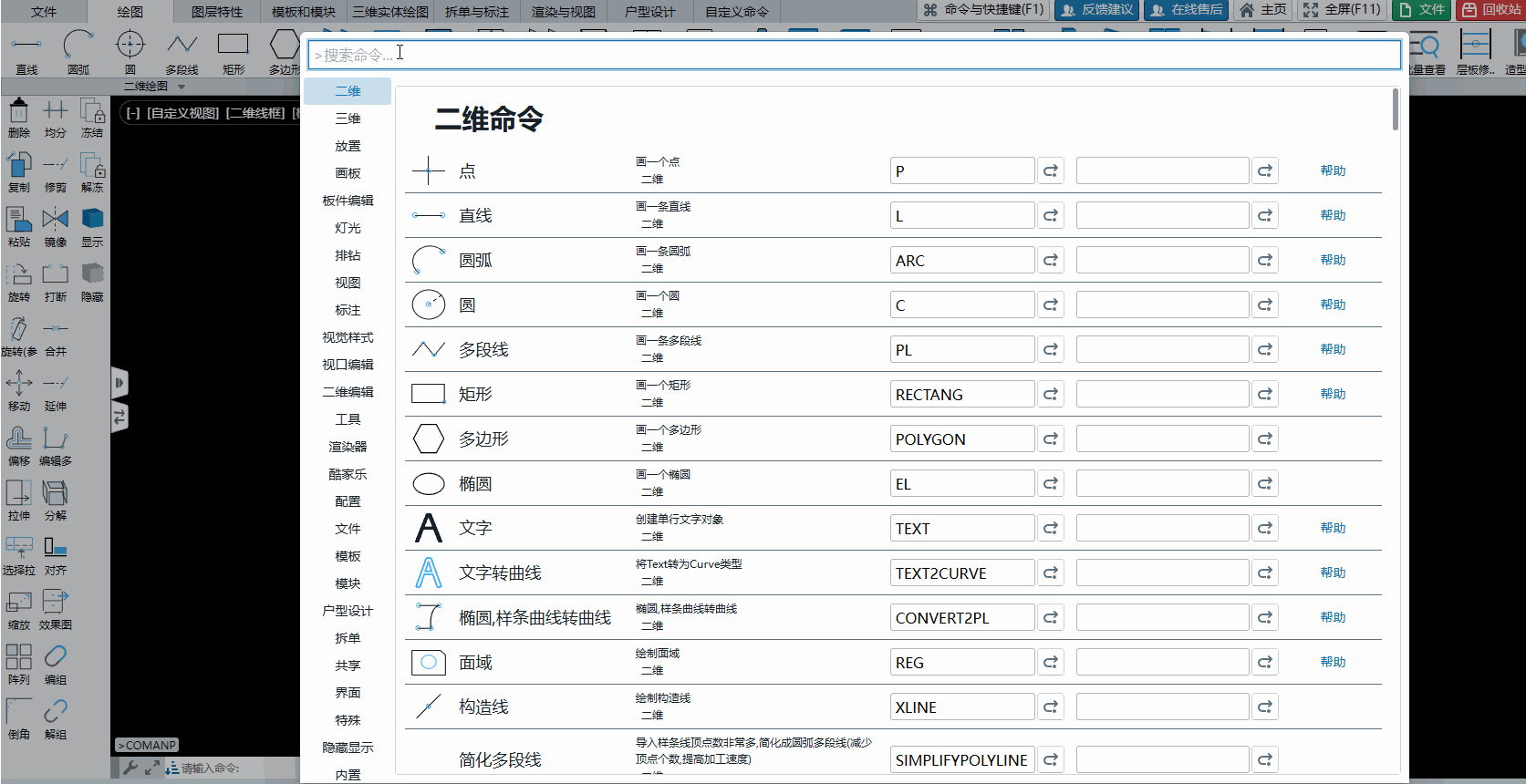Click the 搜索命令 search input field
The image size is (1526, 784).
(854, 55)
